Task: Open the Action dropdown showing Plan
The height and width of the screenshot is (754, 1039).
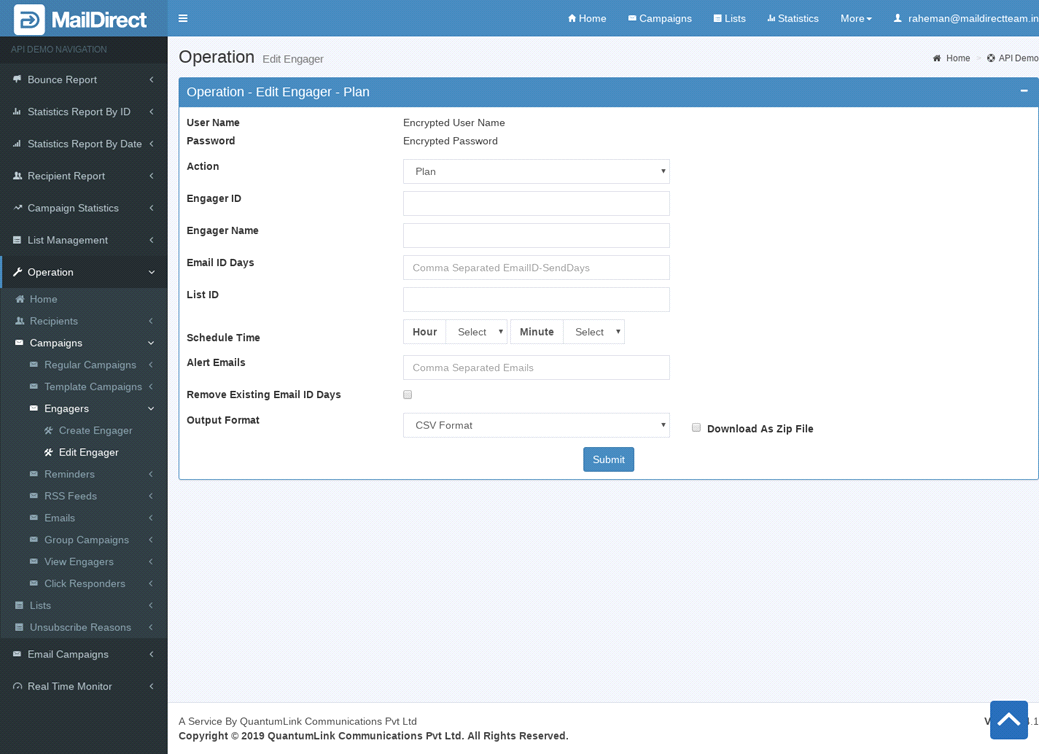Action: click(x=536, y=171)
